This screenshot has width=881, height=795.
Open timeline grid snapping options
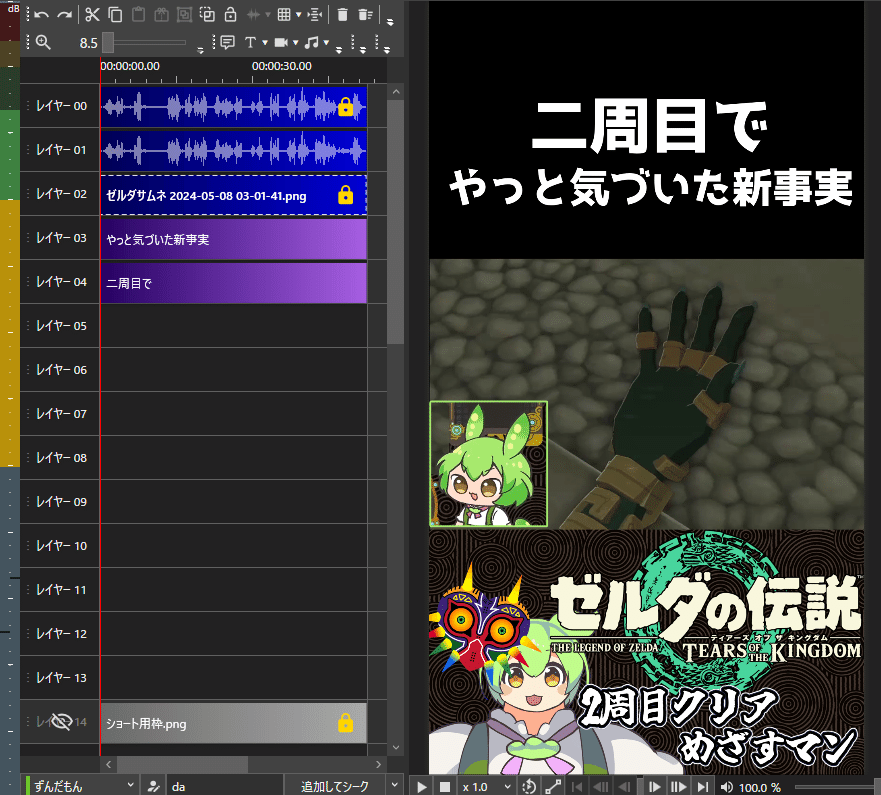[284, 15]
